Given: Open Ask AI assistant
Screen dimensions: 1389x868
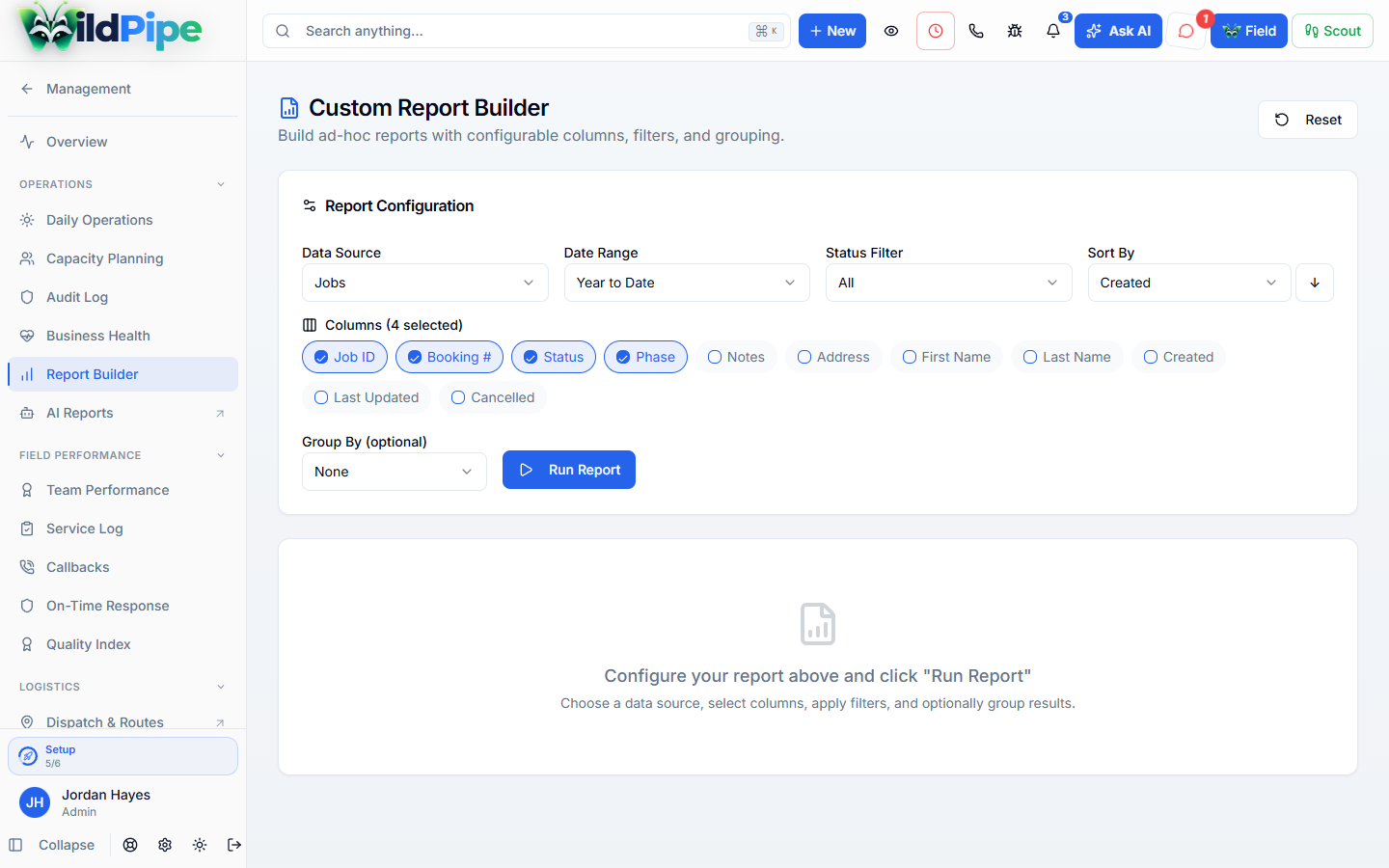Looking at the screenshot, I should (1118, 31).
